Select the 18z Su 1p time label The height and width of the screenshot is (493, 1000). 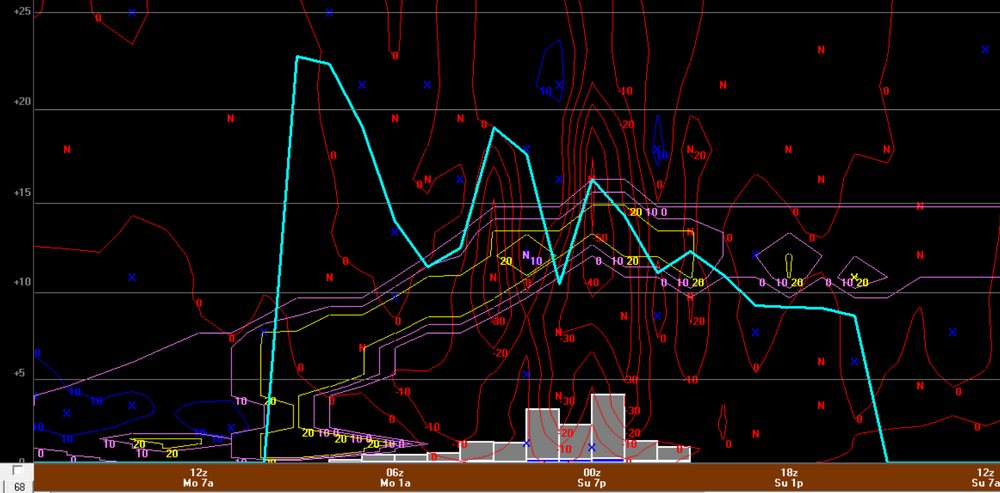tap(789, 478)
